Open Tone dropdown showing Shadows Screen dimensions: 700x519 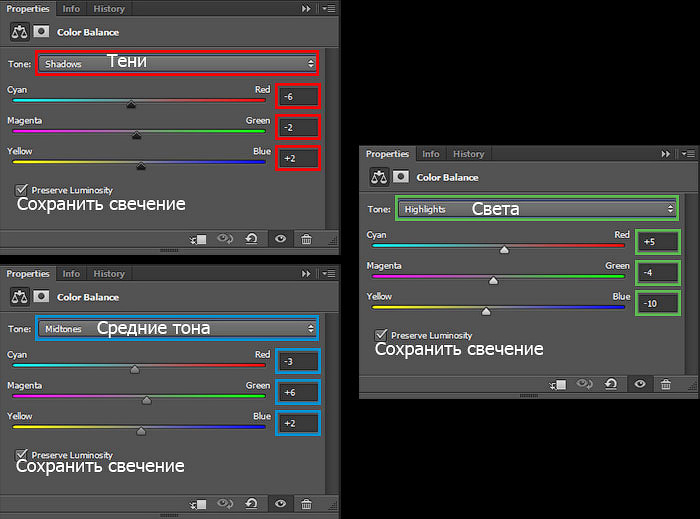click(177, 64)
